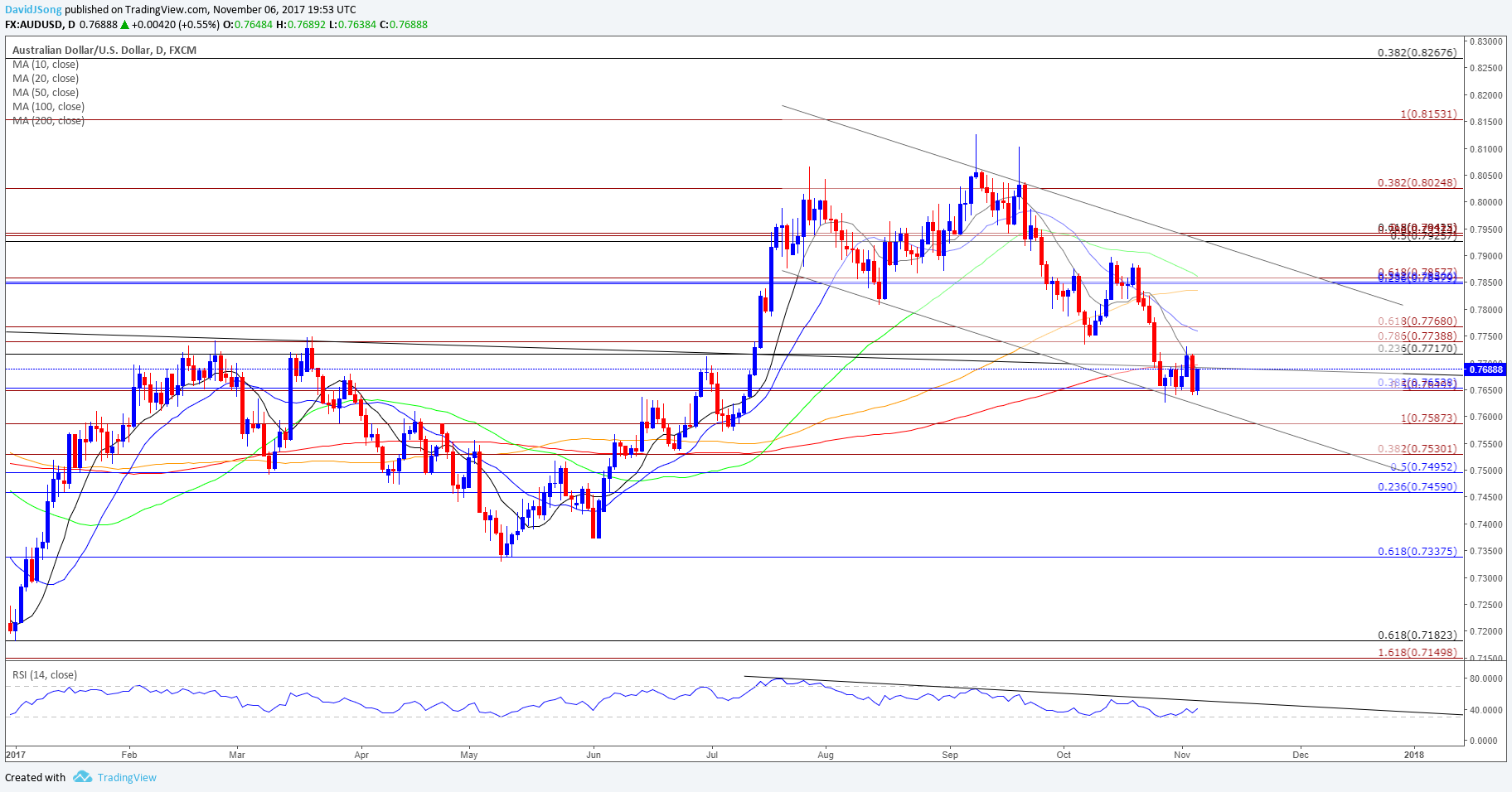1512x792 pixels.
Task: Select the 0.5(0.74952) Fibonacci label
Action: coord(1423,467)
